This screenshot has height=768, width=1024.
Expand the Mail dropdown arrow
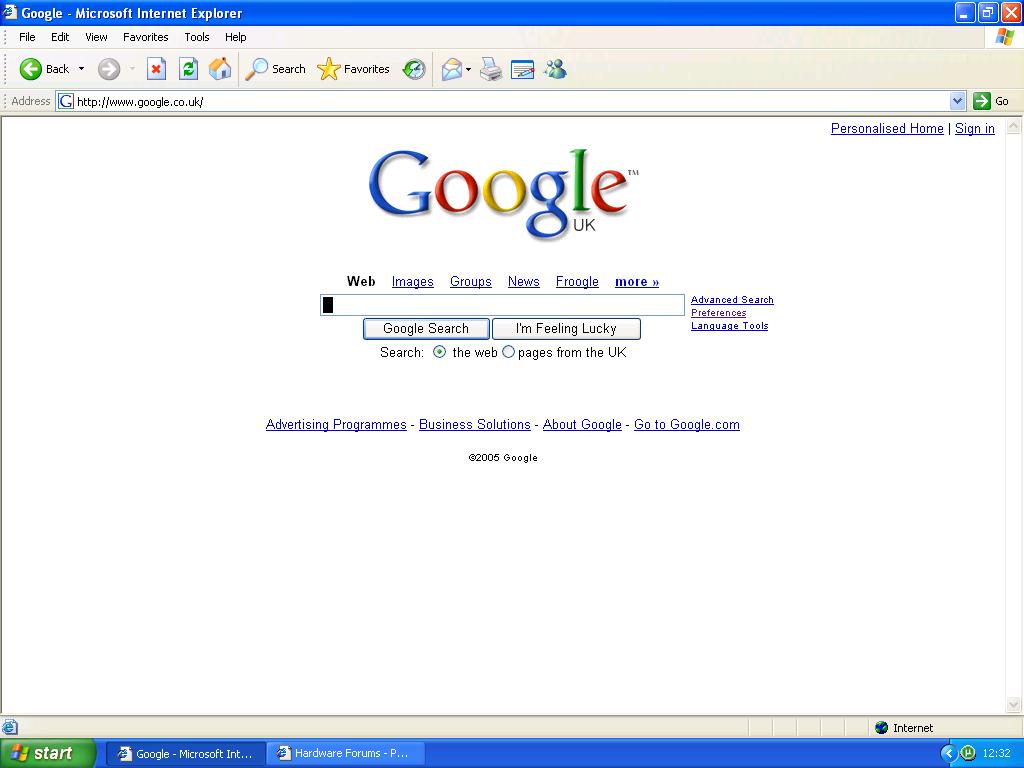point(468,69)
